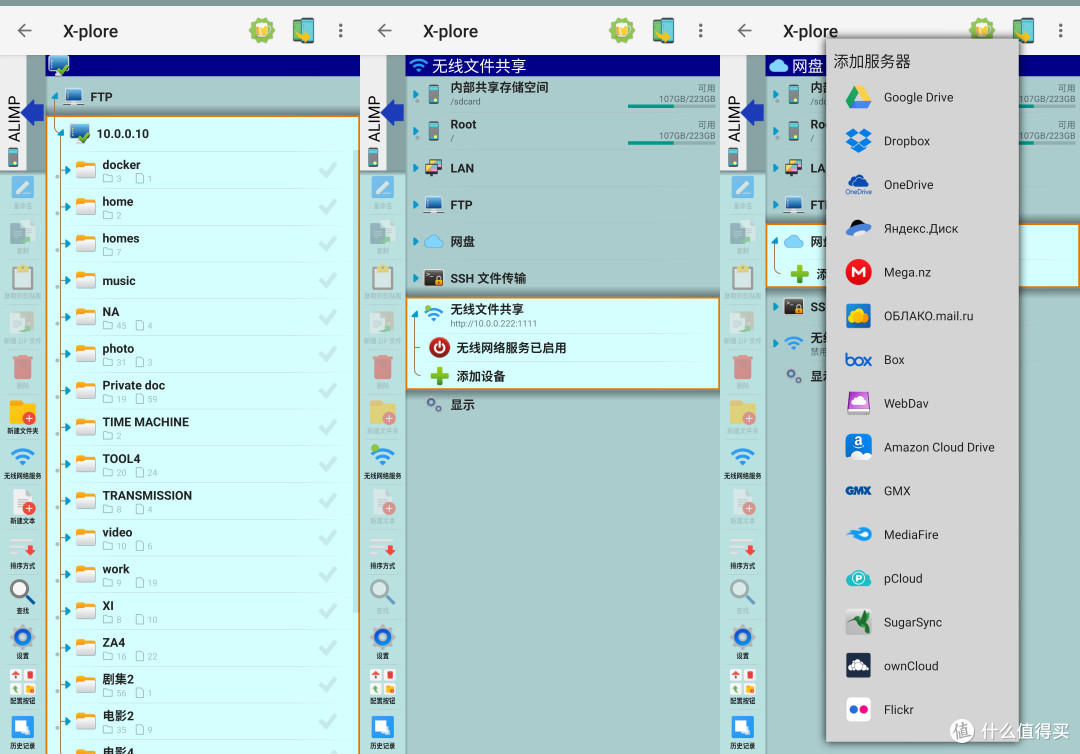
Task: Tick the checkmark on the docker folder
Action: (328, 169)
